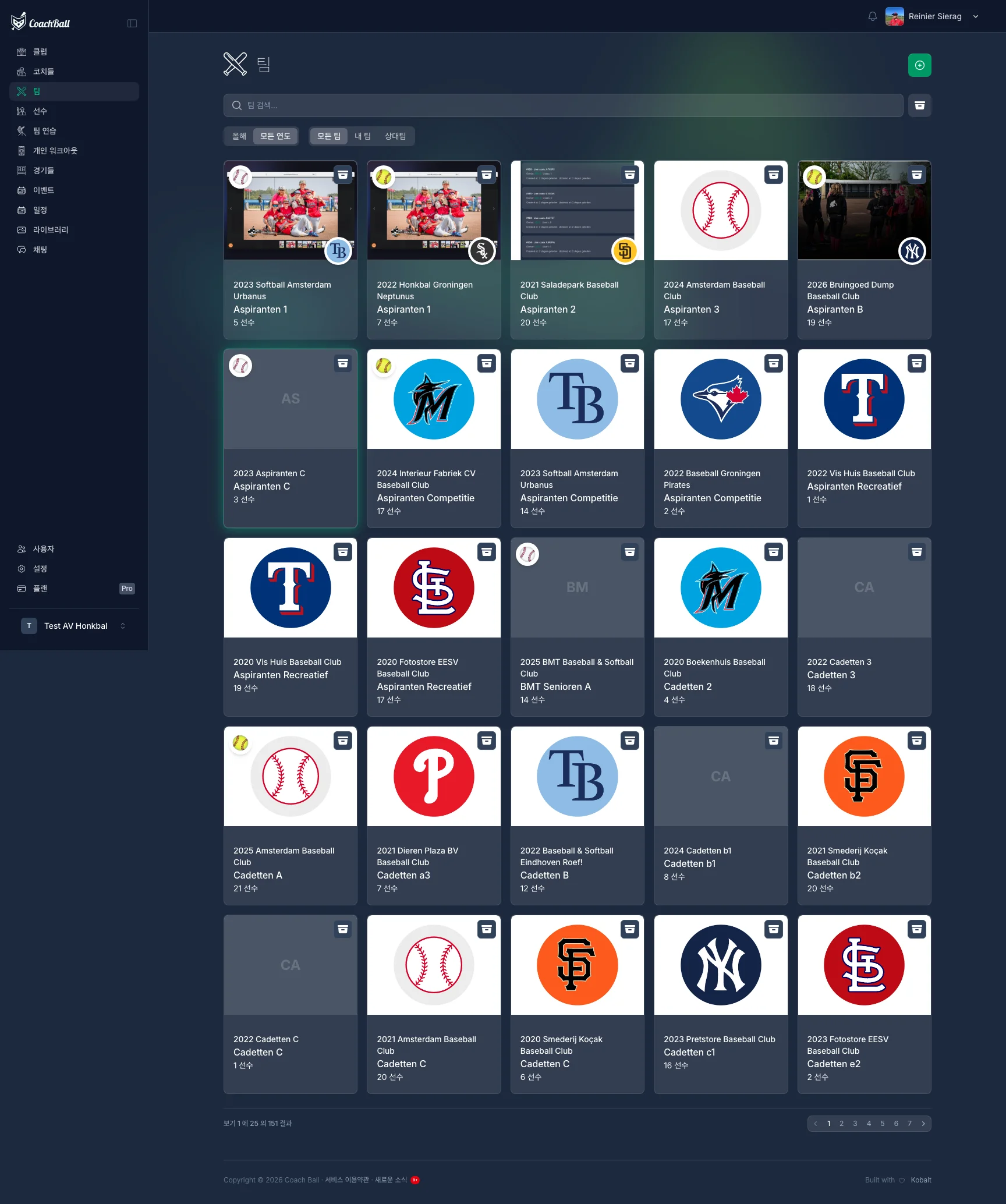Focus the 팀 검색 search field
The width and height of the screenshot is (1006, 1204).
pyautogui.click(x=563, y=105)
